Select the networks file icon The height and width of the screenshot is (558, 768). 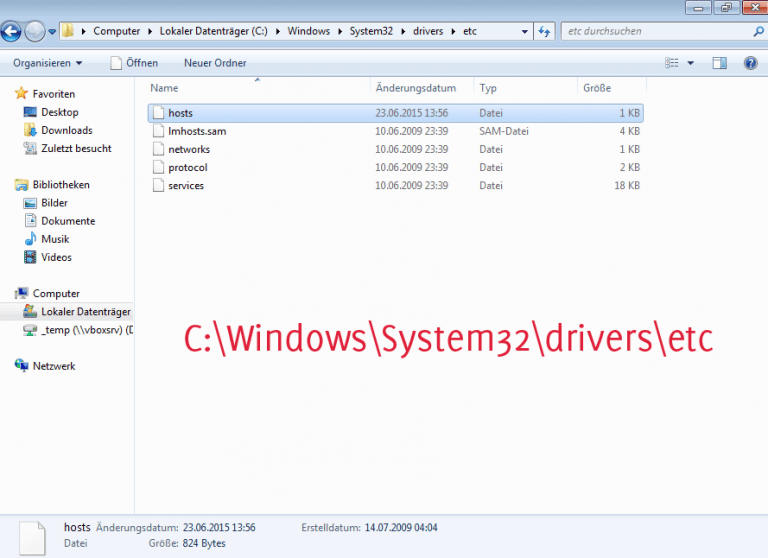click(158, 149)
